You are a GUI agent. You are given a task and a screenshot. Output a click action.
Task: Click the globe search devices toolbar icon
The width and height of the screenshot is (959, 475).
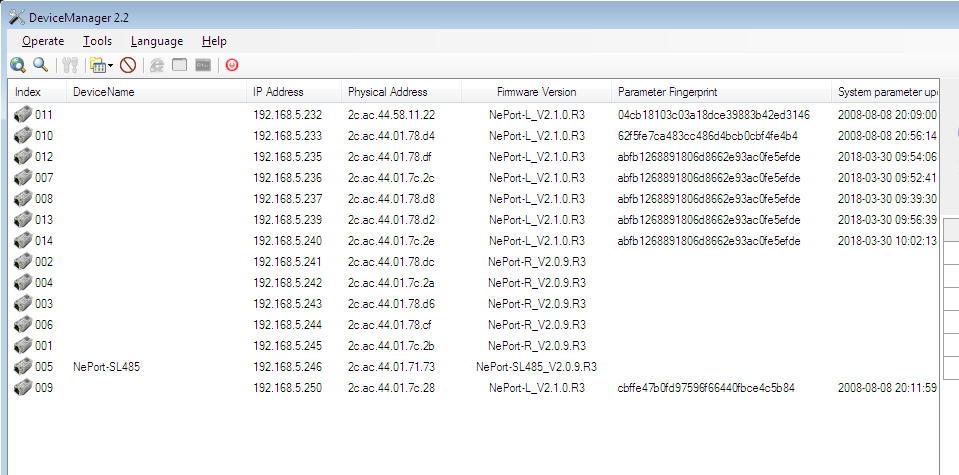point(17,65)
